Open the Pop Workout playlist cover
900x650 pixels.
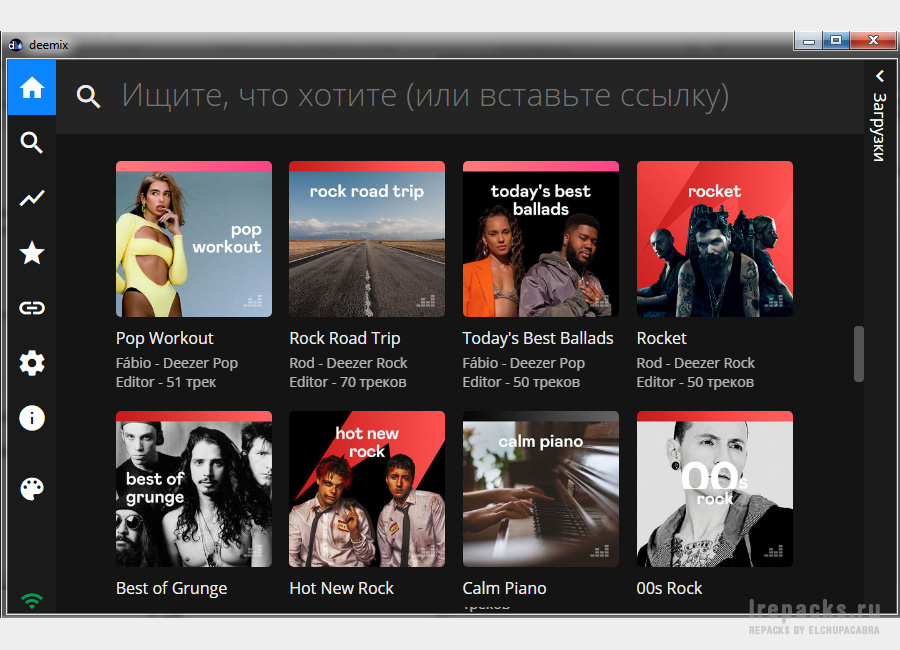coord(194,239)
